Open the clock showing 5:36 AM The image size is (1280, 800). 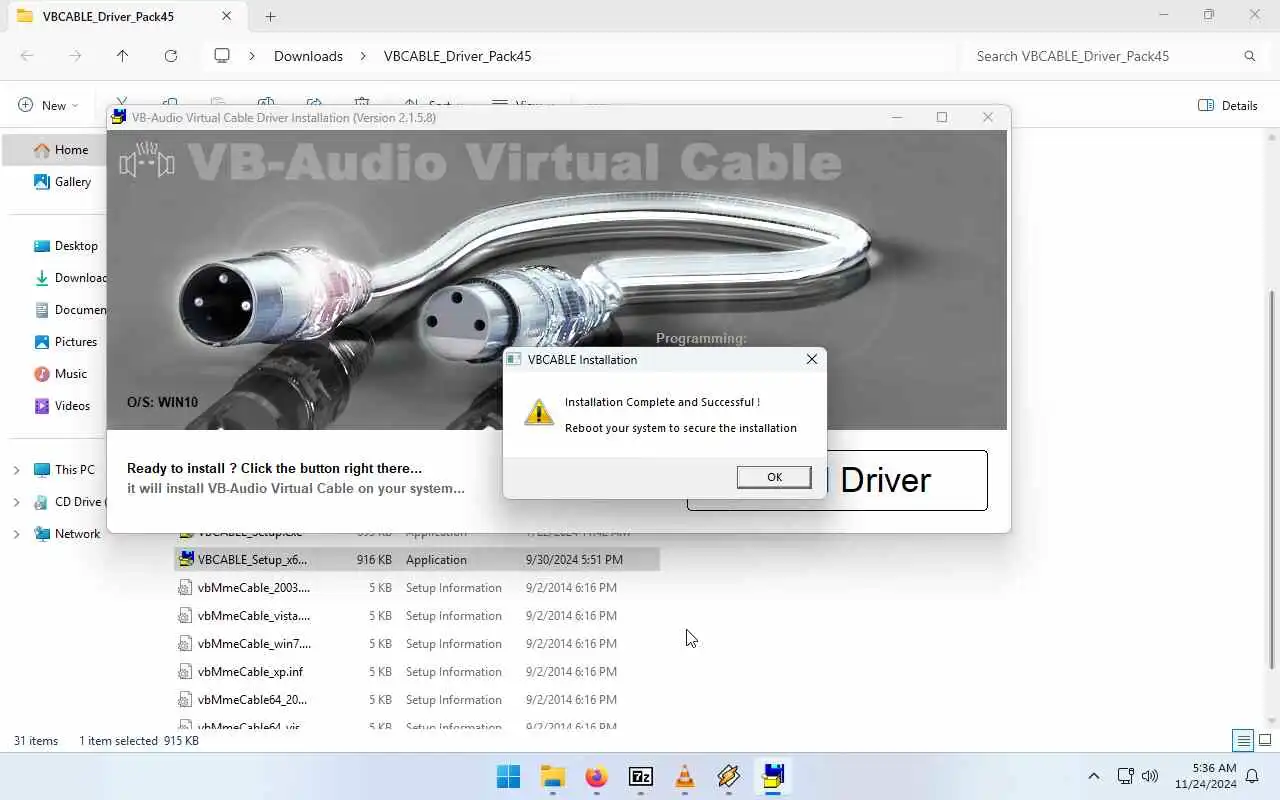(x=1206, y=776)
